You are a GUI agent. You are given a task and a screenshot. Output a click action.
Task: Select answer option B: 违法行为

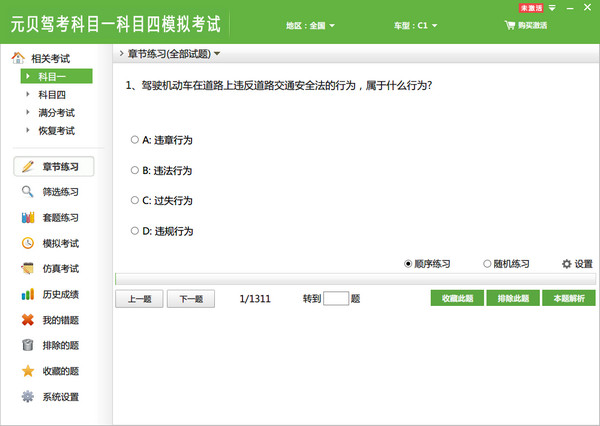(x=135, y=170)
